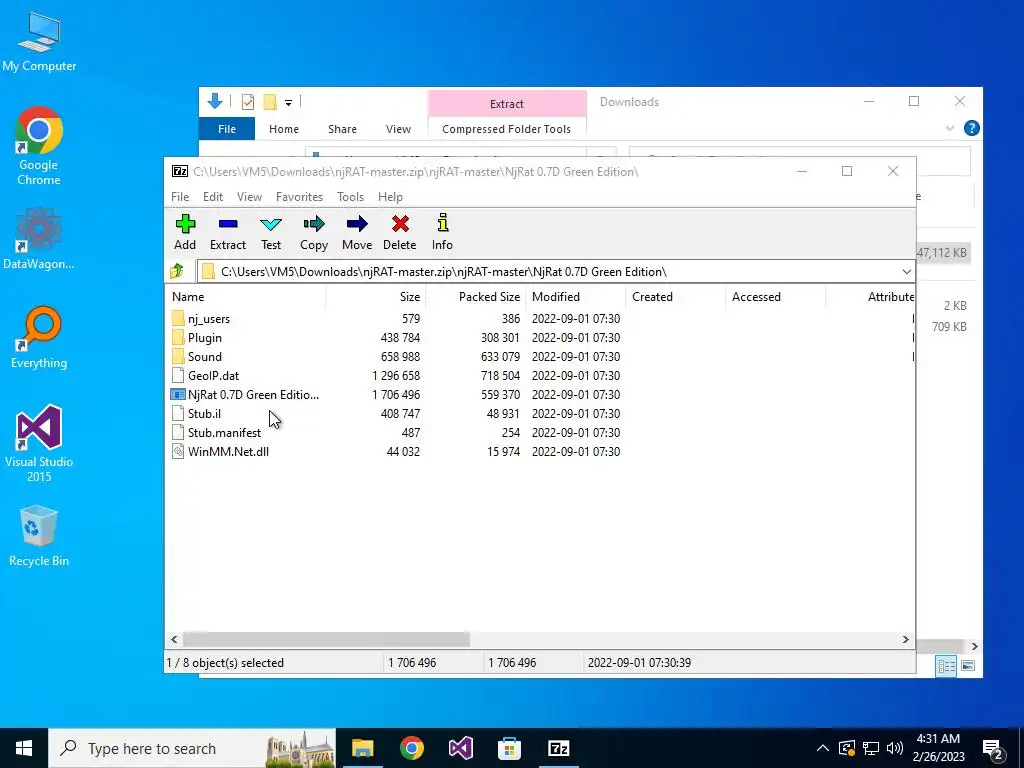1024x768 pixels.
Task: Click Visual Studio icon in the taskbar
Action: [x=460, y=748]
